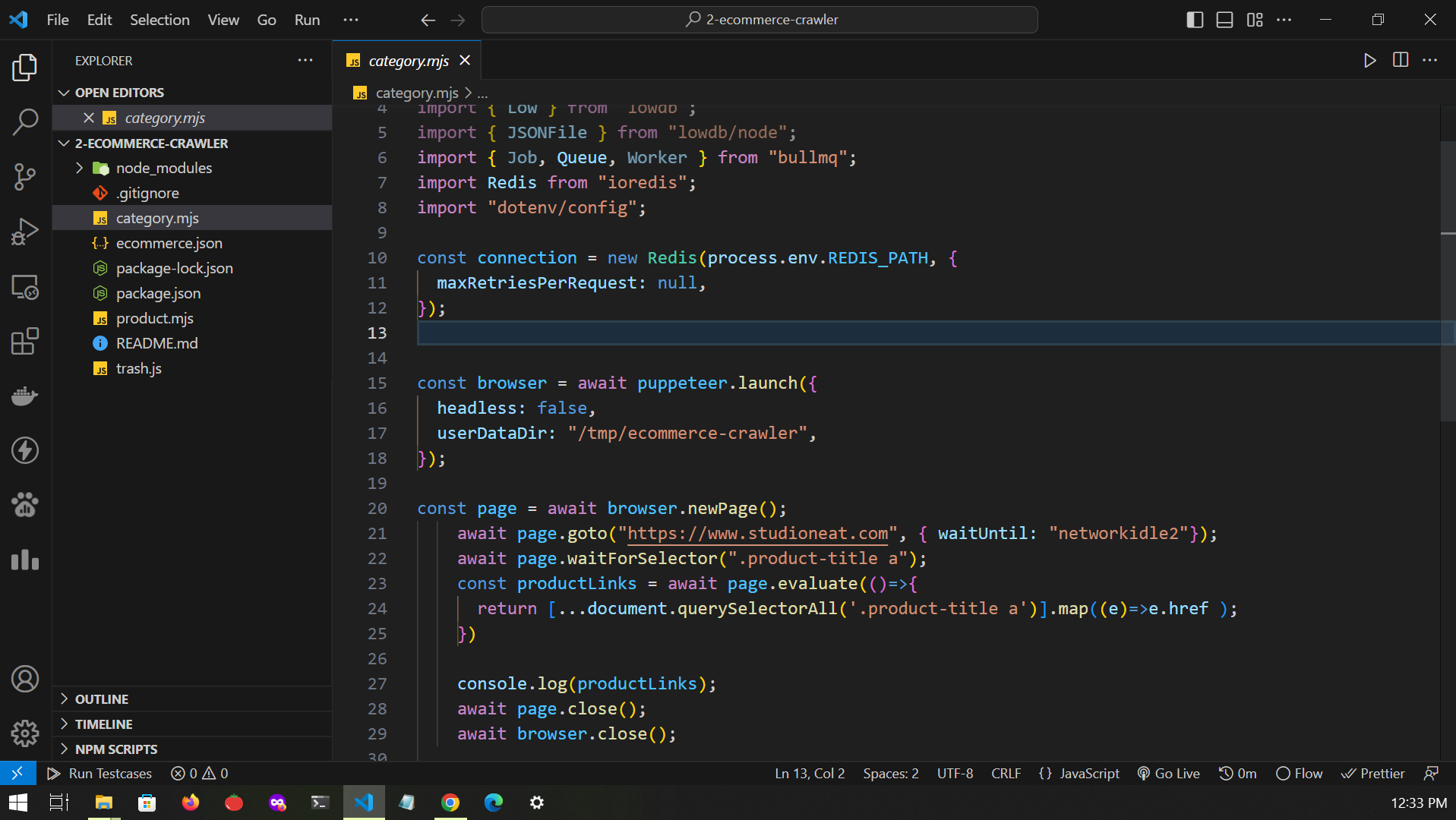Viewport: 1456px width, 820px height.
Task: Click Run Testcases in status bar
Action: (x=99, y=773)
